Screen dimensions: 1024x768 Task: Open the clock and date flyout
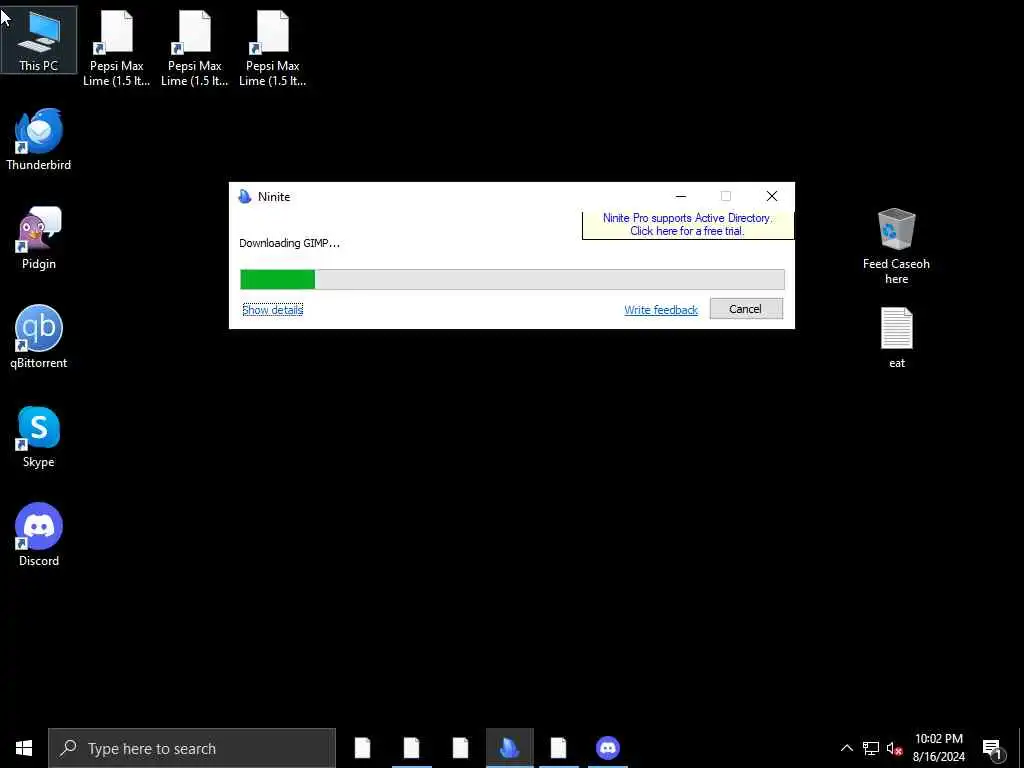(x=938, y=748)
